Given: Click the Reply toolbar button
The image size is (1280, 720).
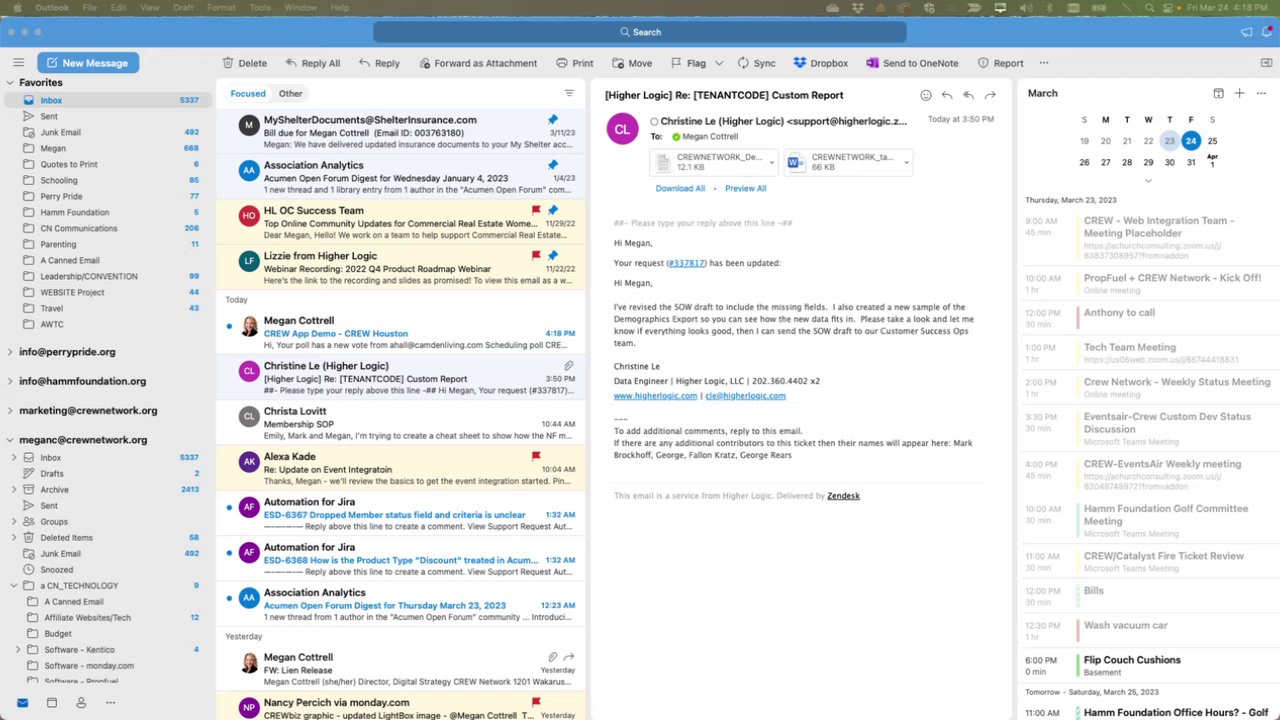Looking at the screenshot, I should pyautogui.click(x=379, y=63).
